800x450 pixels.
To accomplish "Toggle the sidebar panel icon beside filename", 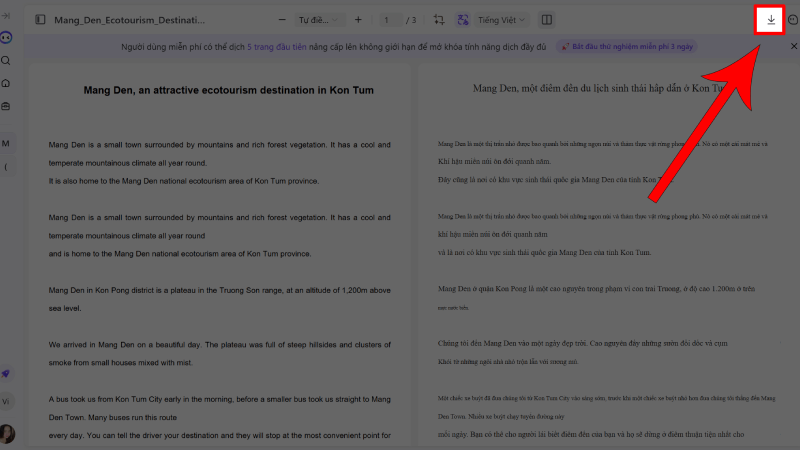I will pyautogui.click(x=40, y=20).
